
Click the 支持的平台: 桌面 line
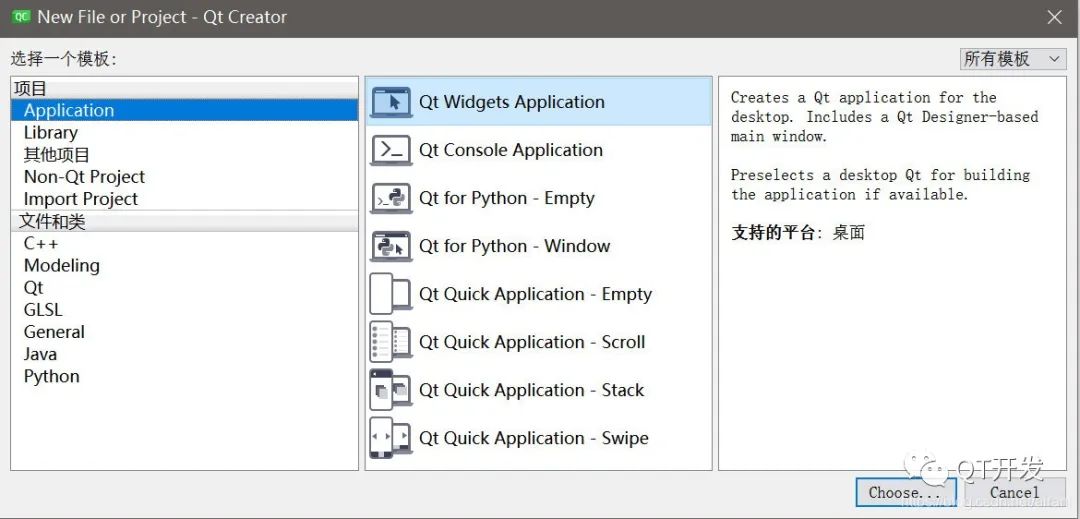click(798, 233)
